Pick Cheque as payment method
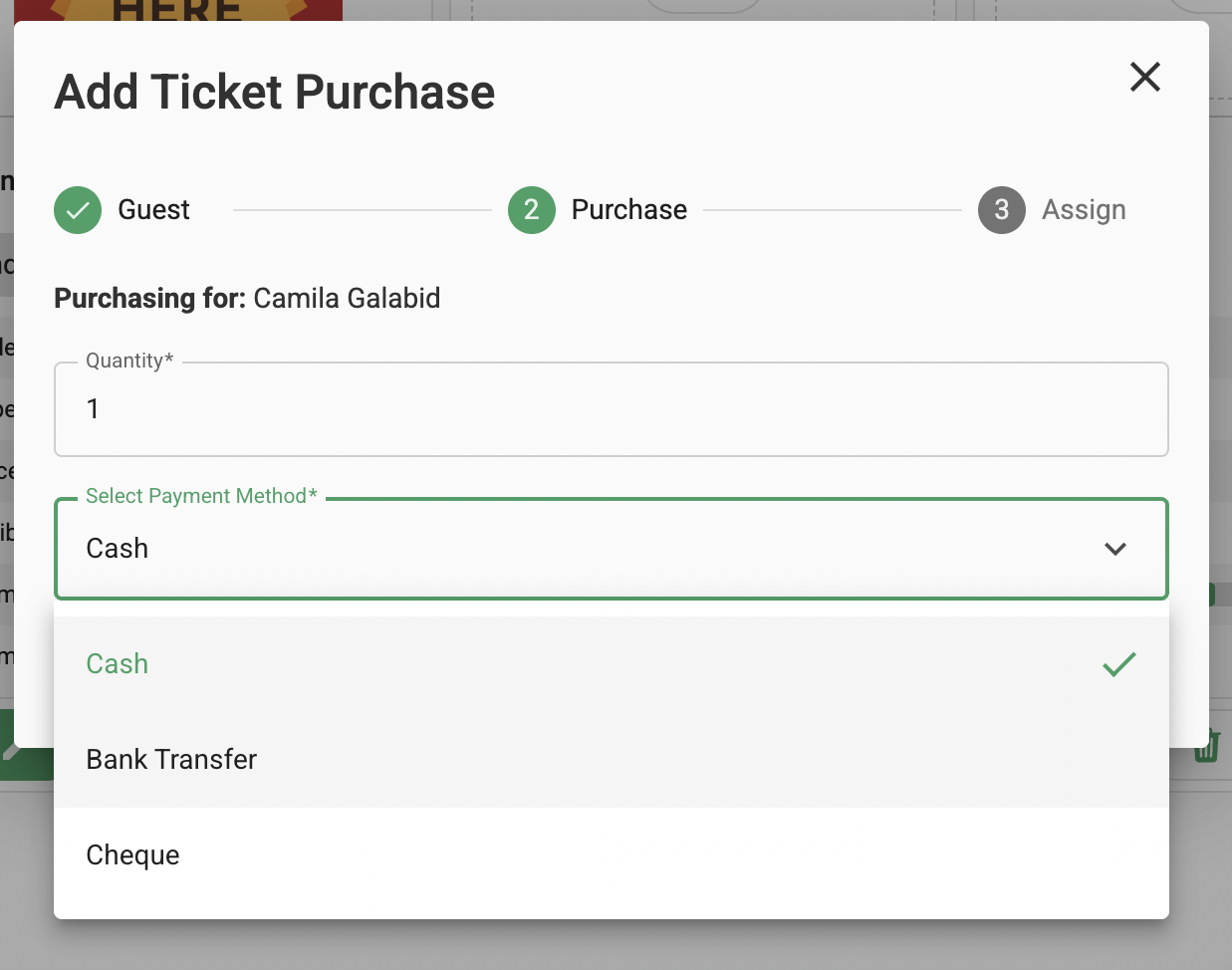The width and height of the screenshot is (1232, 970). [x=132, y=855]
